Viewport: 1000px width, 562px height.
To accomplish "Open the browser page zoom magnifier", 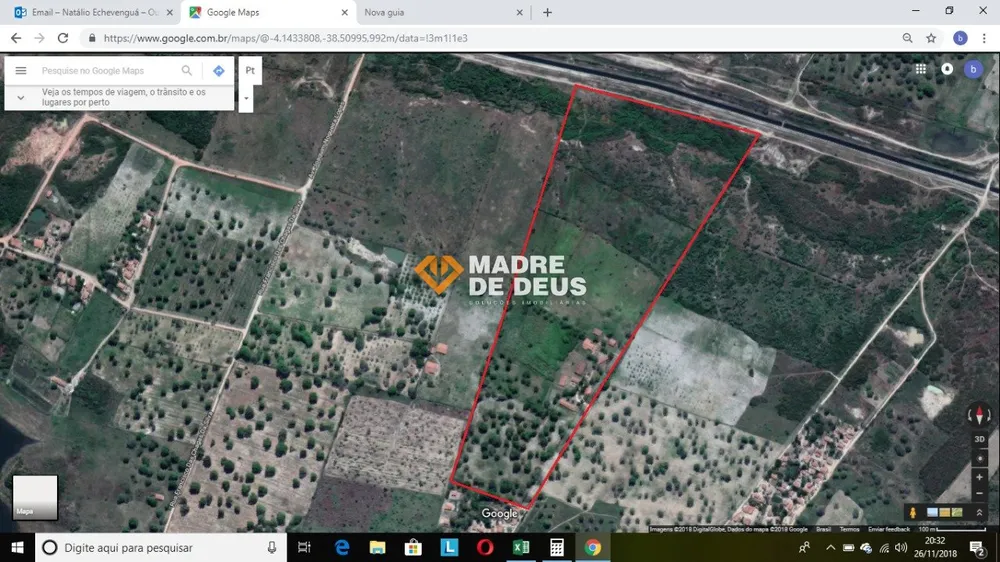I will [907, 38].
